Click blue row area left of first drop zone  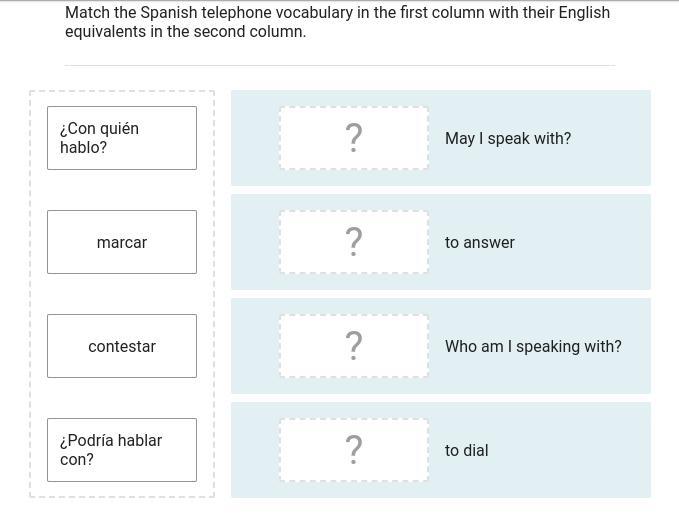click(255, 138)
